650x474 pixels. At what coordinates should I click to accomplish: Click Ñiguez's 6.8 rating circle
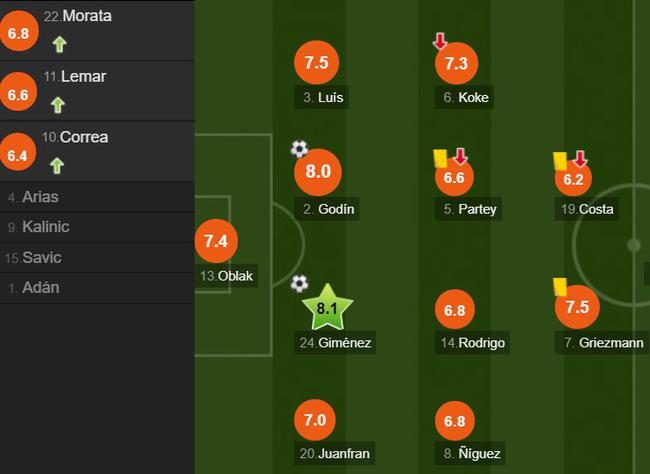tap(455, 421)
